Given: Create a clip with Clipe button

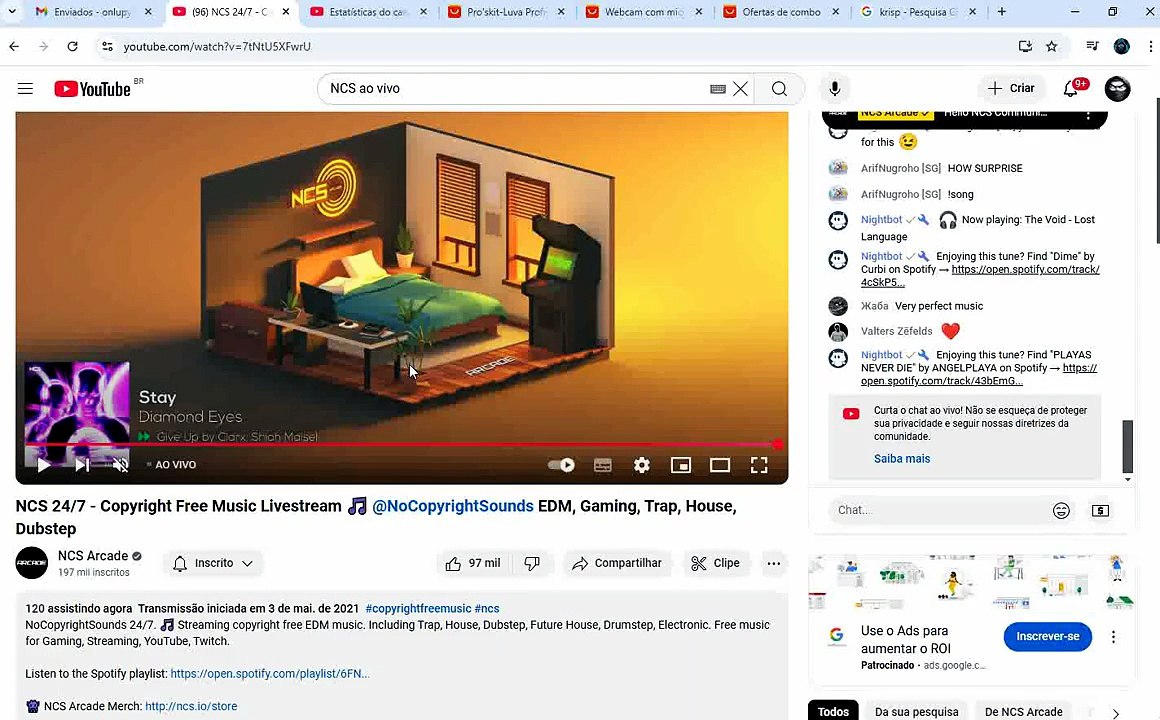Looking at the screenshot, I should point(715,563).
